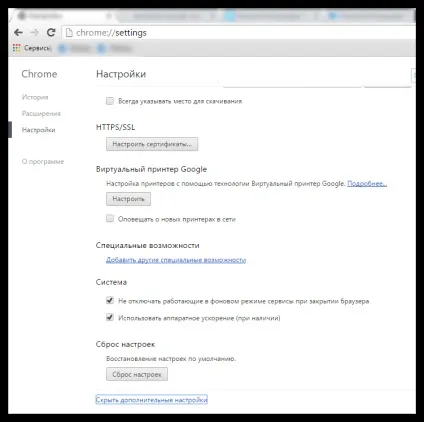The height and width of the screenshot is (422, 424).
Task: Click the Сброс настроек button
Action: pos(137,374)
